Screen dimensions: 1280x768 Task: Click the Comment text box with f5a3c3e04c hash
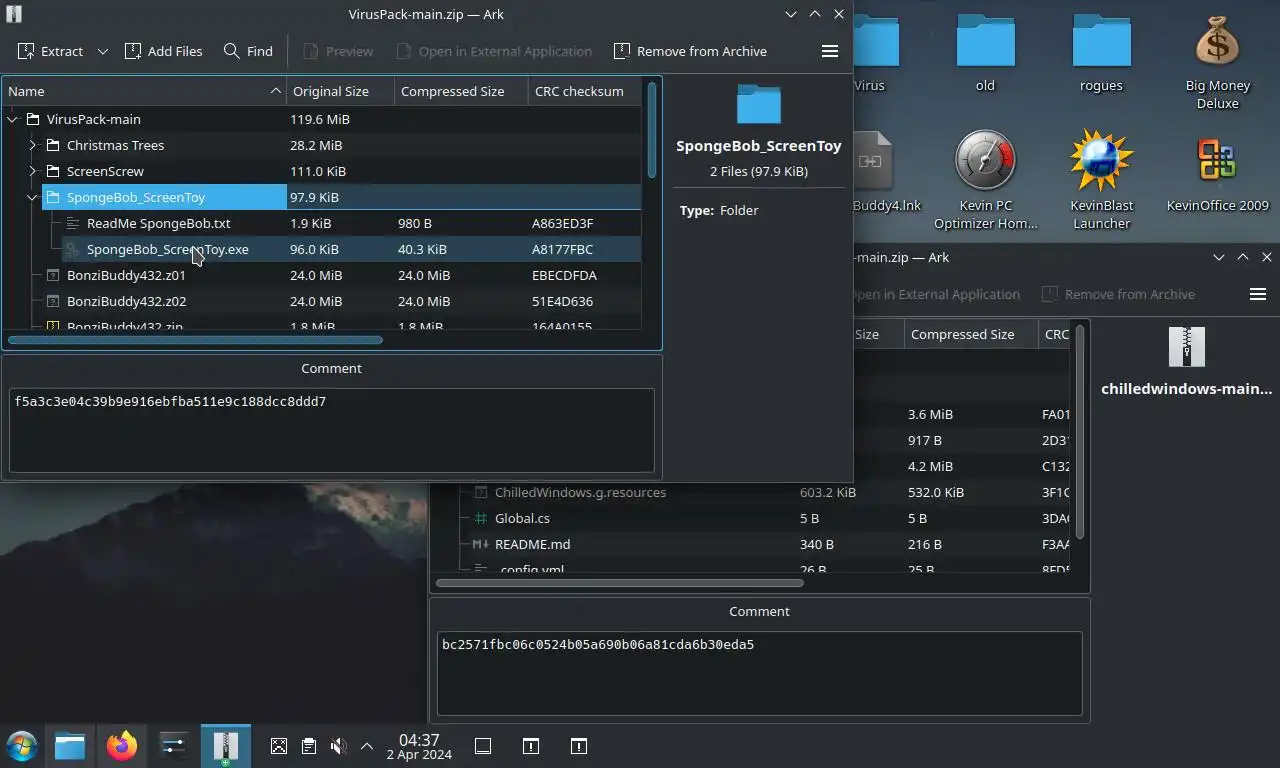tap(332, 430)
